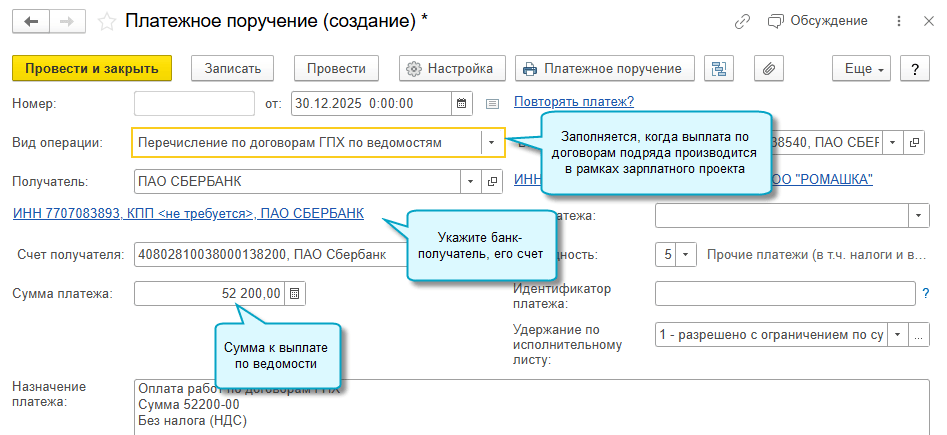
Task: Click the paperclip attached files button
Action: click(768, 68)
